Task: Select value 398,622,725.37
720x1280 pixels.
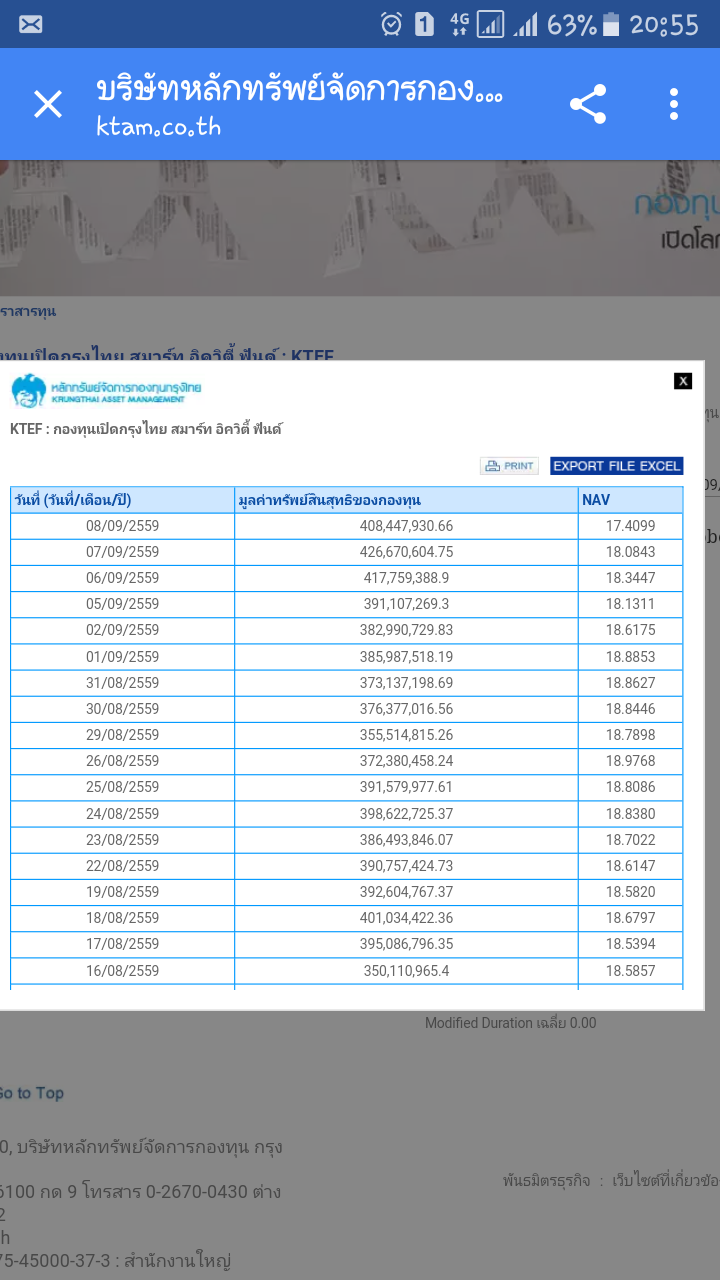Action: pos(407,814)
